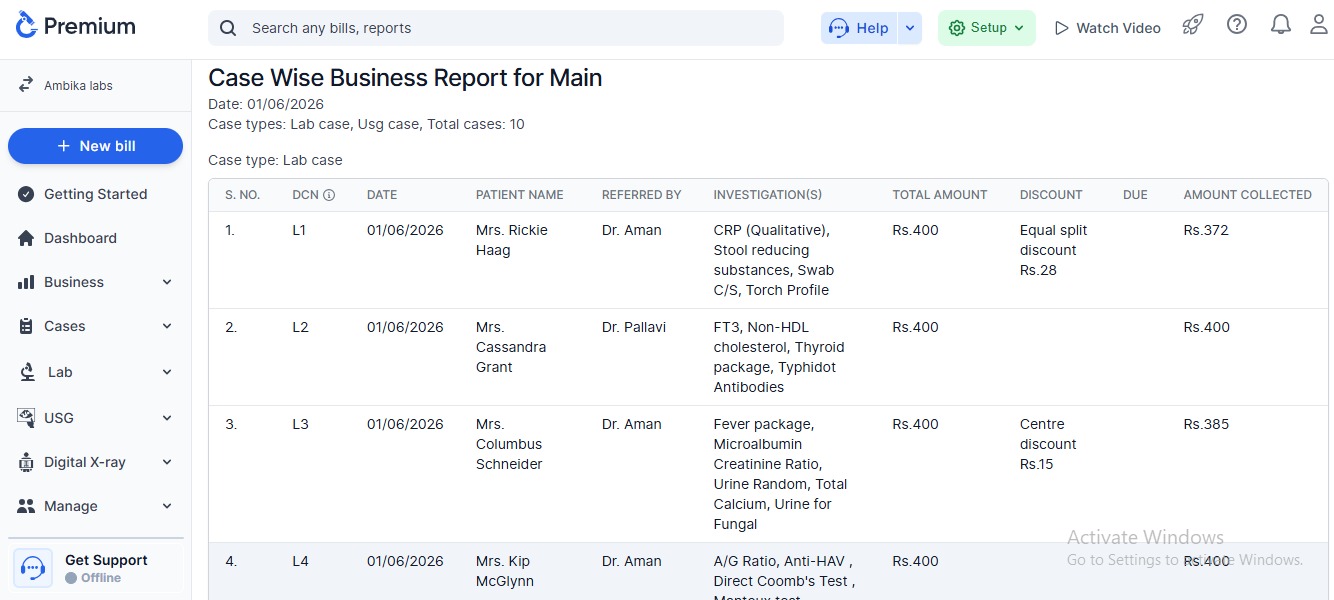Expand the Digital X-ray menu chevron
The image size is (1334, 600).
pos(167,462)
